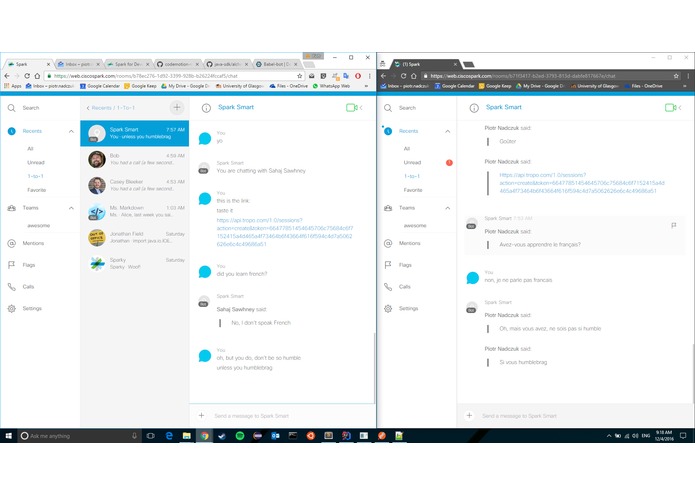Click the Search icon in right Spark window
Viewport: 695px width, 494px height.
388,108
